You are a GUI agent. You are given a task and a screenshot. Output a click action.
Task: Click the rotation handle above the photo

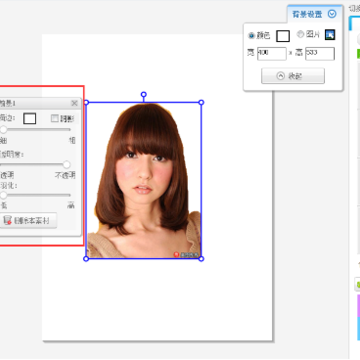[x=144, y=95]
